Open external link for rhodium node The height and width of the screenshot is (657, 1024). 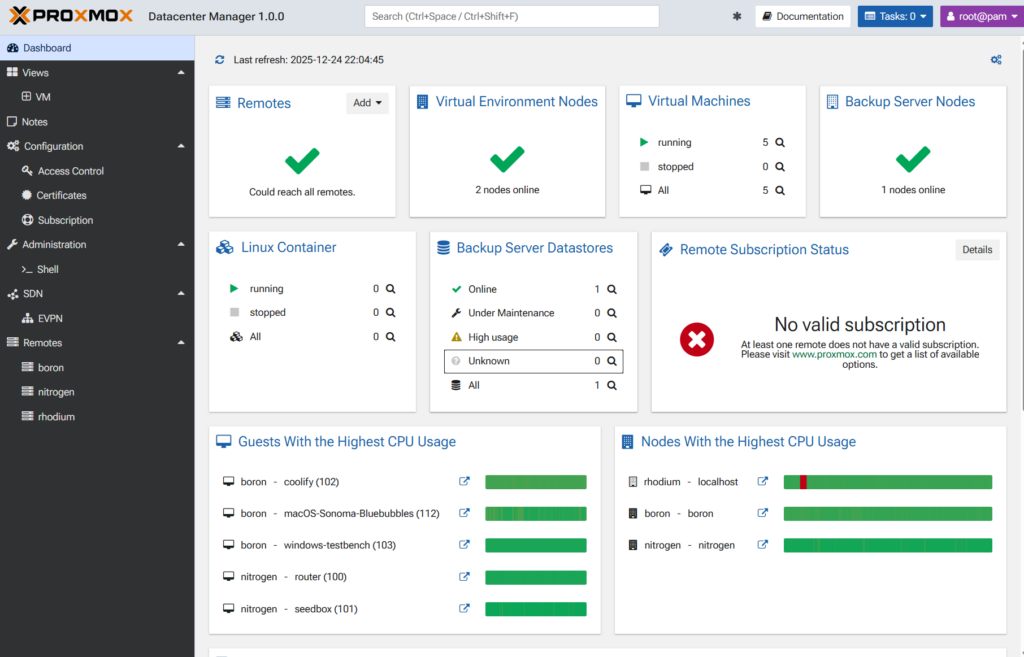click(x=763, y=482)
